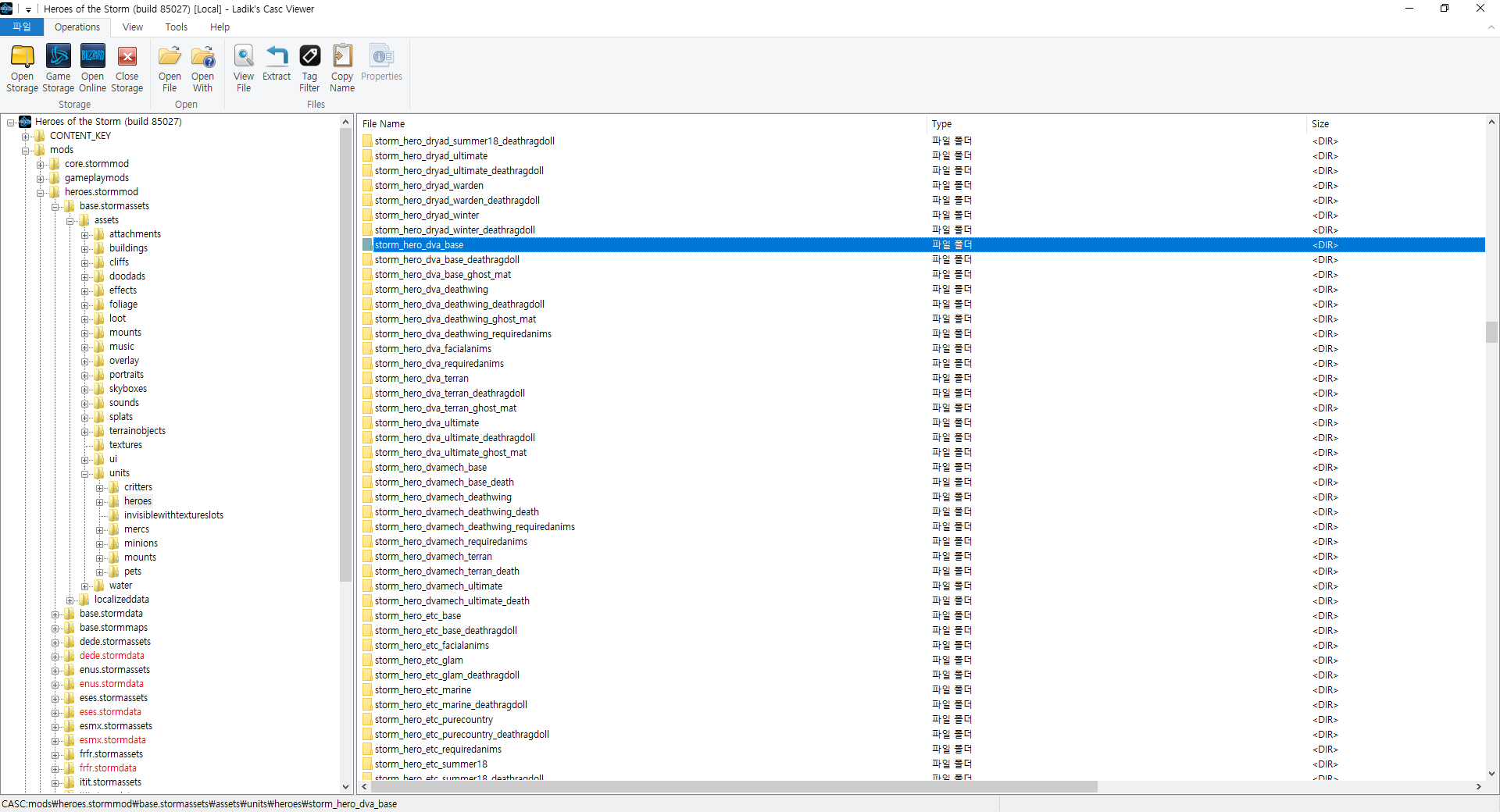Screen dimensions: 1500x812
Task: Click the Game Storage ribbon icon
Action: tap(59, 69)
